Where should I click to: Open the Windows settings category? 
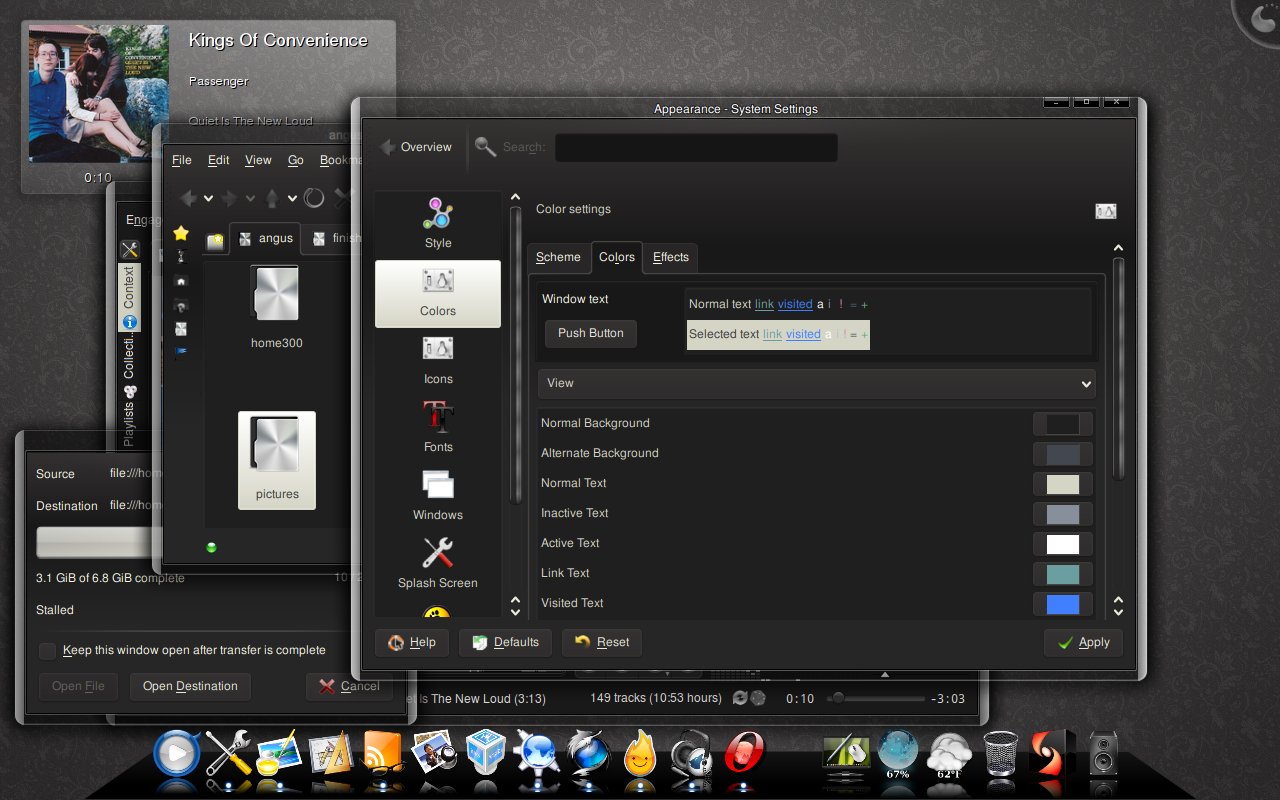click(438, 498)
